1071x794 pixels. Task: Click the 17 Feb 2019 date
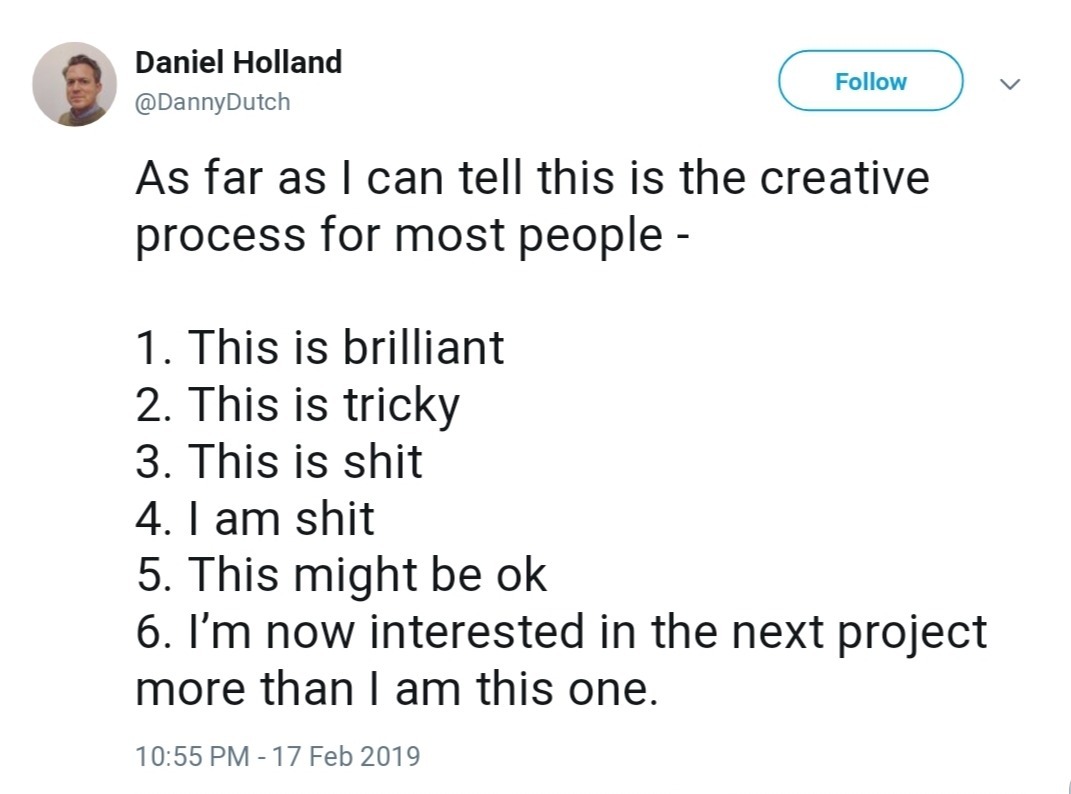[x=348, y=755]
